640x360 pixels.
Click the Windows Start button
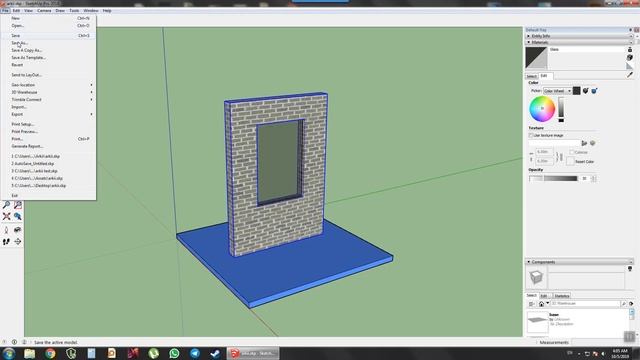click(9, 353)
